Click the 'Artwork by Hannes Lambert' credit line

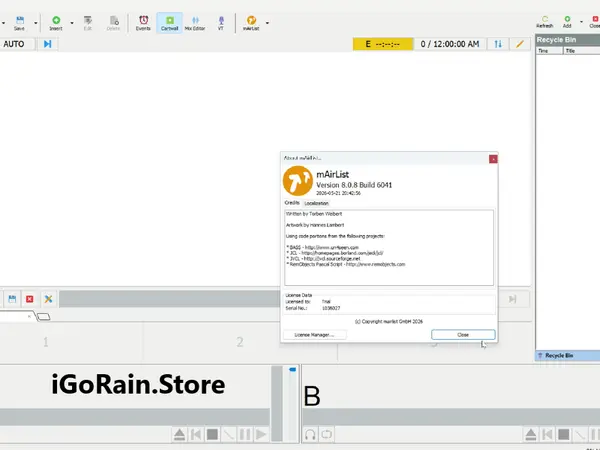(315, 225)
